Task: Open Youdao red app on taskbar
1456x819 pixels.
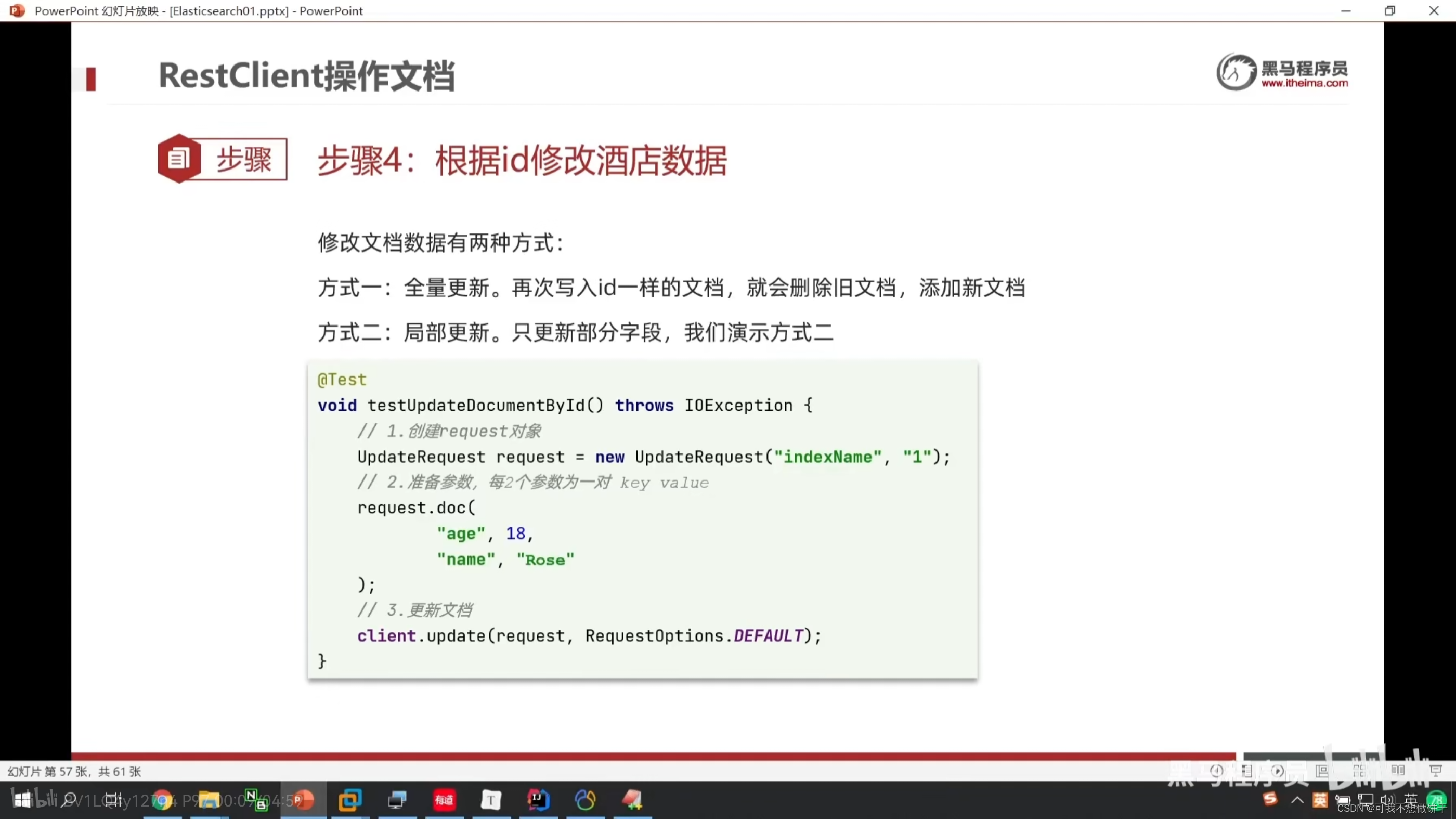Action: coord(444,800)
